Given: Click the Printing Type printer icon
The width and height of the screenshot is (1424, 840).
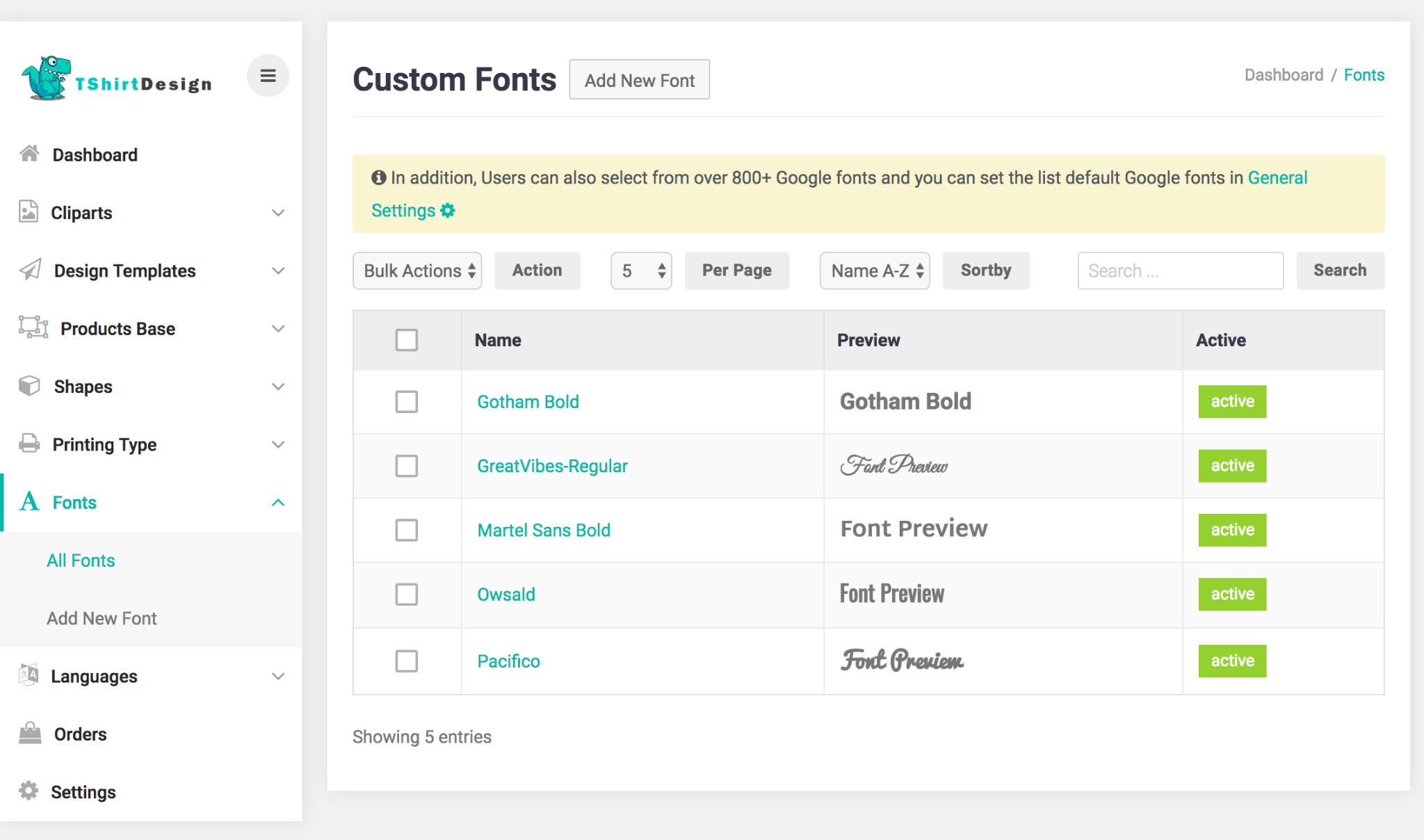Looking at the screenshot, I should pyautogui.click(x=29, y=443).
